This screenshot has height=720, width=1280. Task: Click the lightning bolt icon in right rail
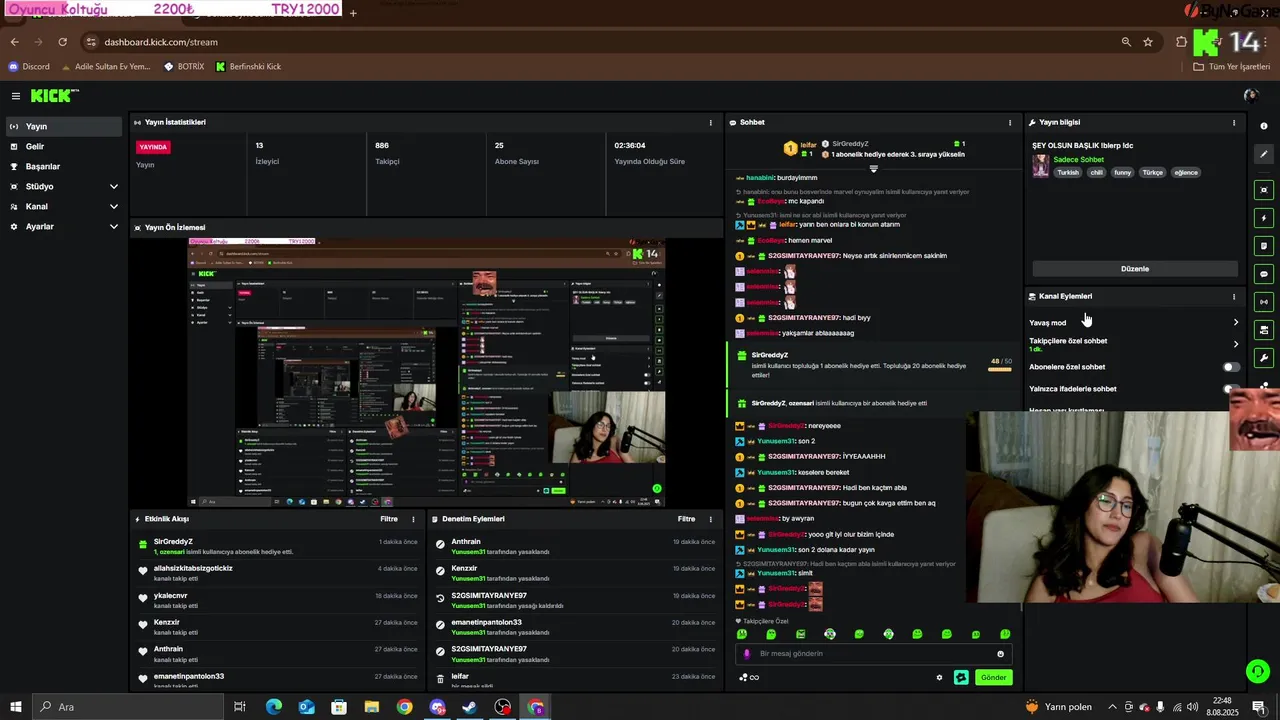(x=1264, y=218)
